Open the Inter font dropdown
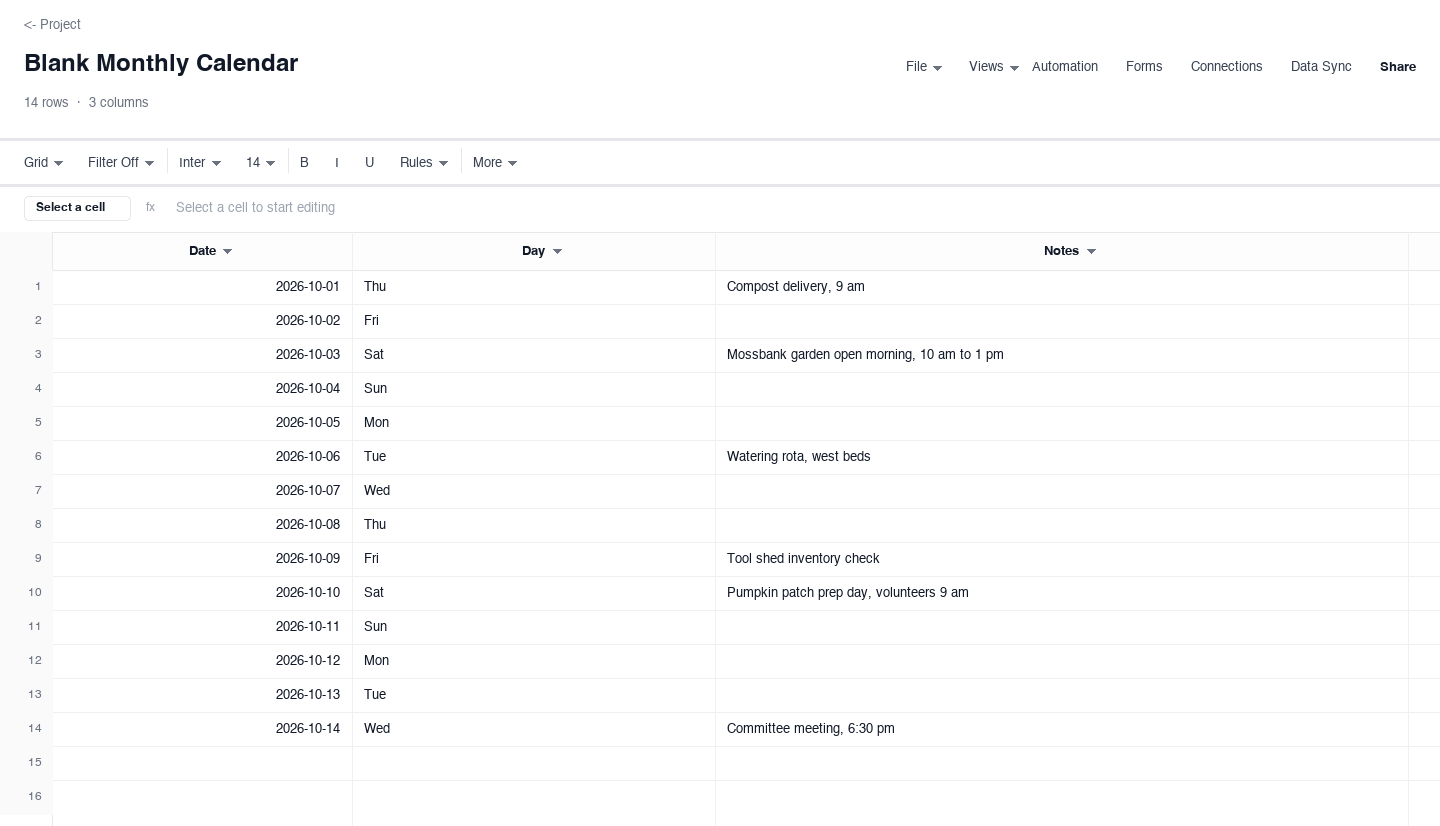This screenshot has width=1440, height=826. coord(200,162)
